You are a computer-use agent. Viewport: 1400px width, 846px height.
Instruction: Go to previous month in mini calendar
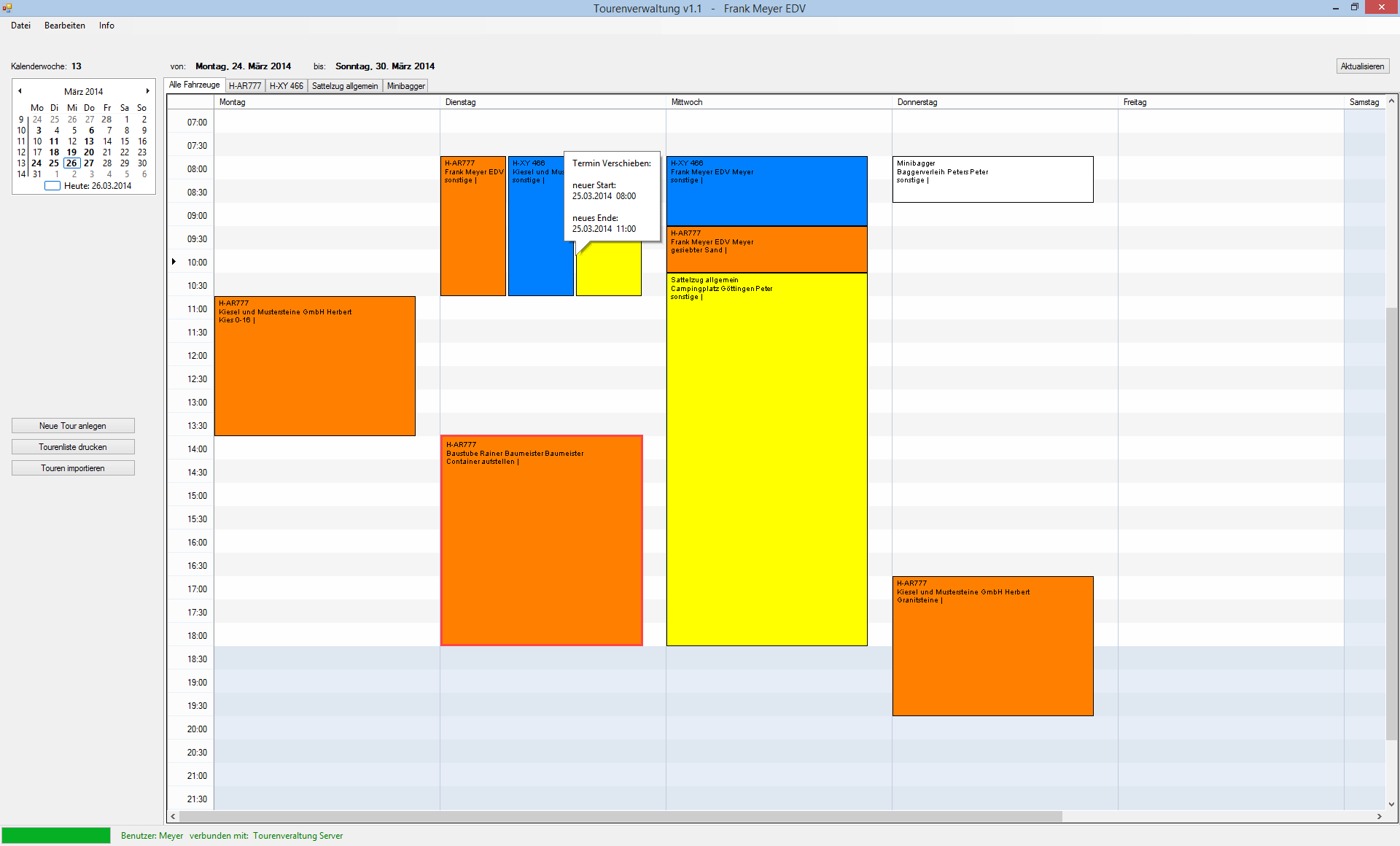coord(20,91)
